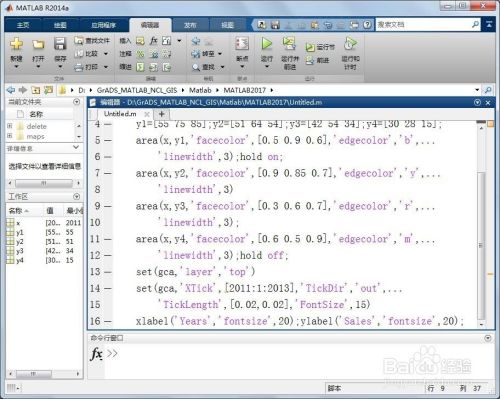This screenshot has height=399, width=500.
Task: Click the command window prompt
Action: pyautogui.click(x=112, y=353)
